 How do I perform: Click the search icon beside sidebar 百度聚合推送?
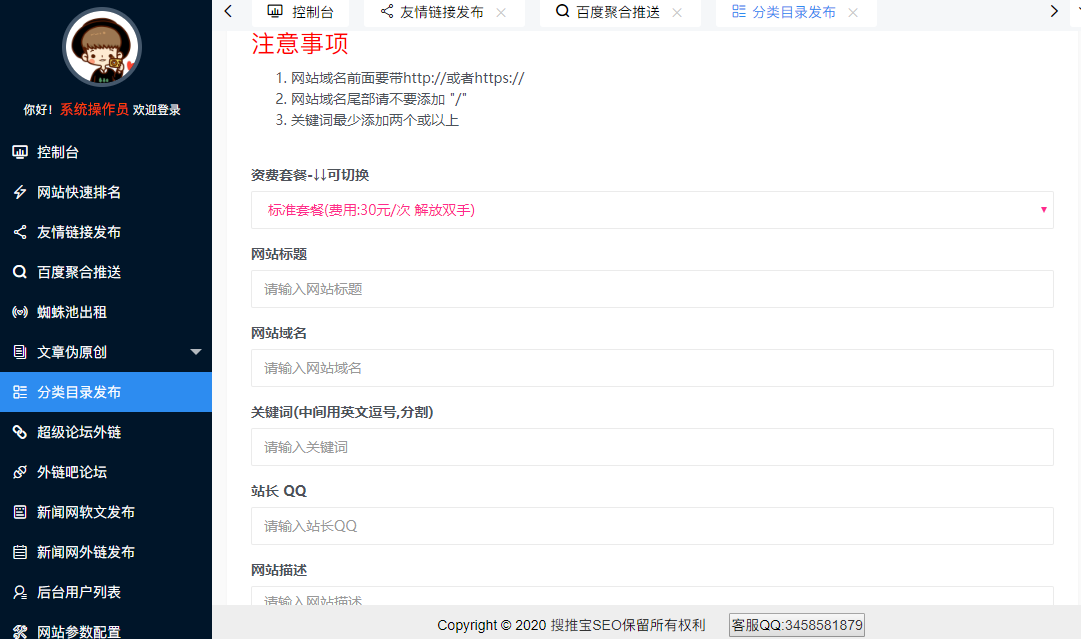pyautogui.click(x=20, y=272)
